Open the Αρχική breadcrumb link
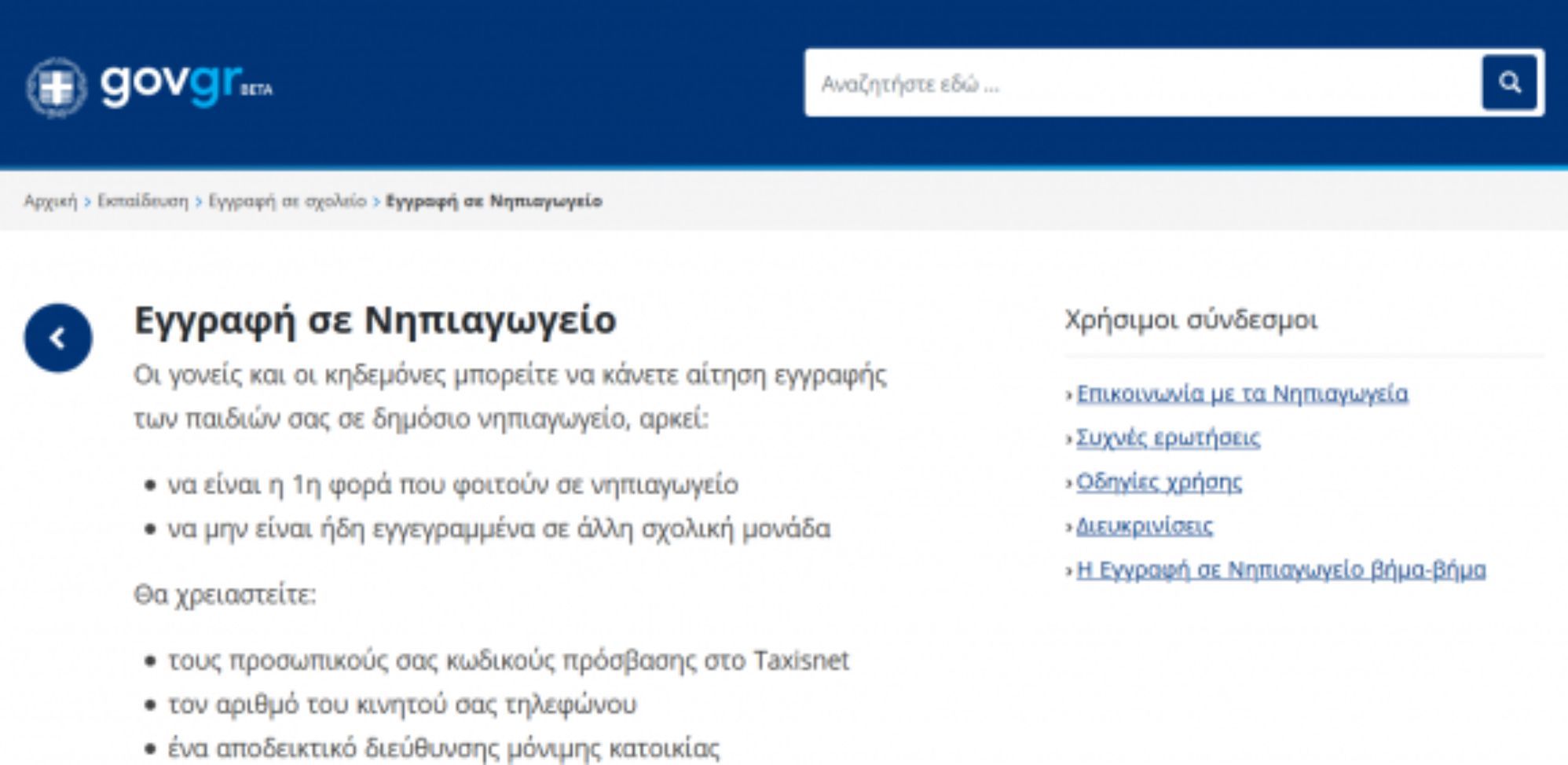Screen dimensions: 1568x765 click(49, 200)
